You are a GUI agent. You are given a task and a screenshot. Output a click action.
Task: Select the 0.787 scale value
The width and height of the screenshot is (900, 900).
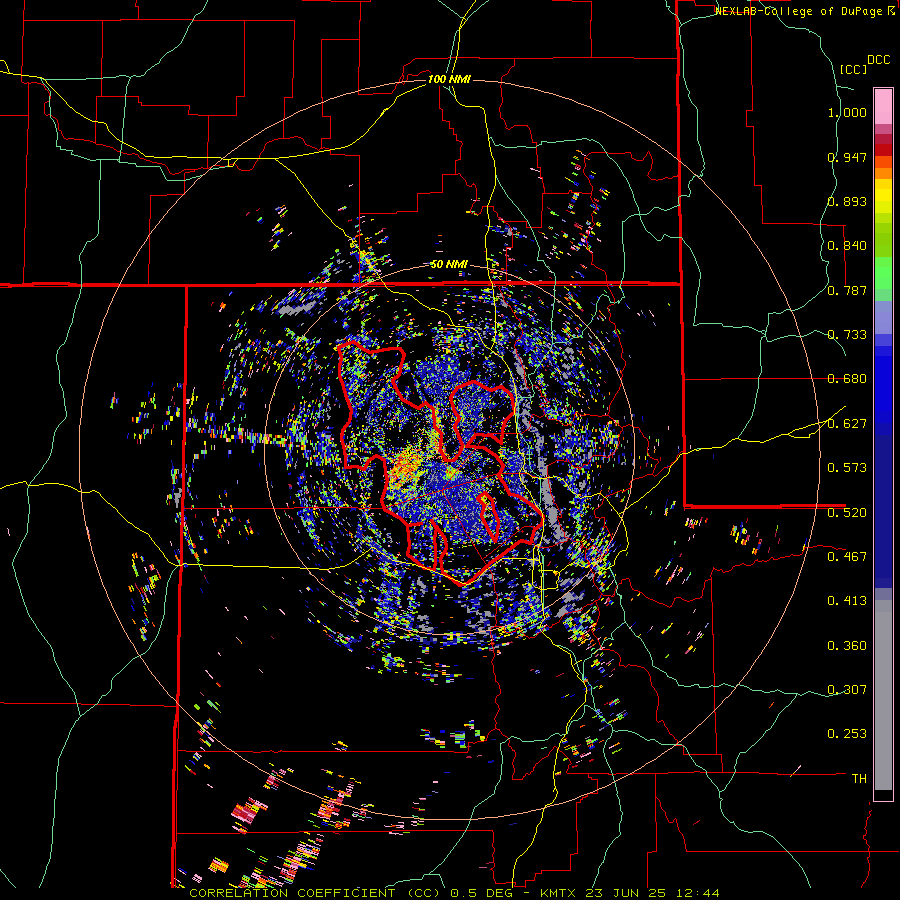point(847,290)
